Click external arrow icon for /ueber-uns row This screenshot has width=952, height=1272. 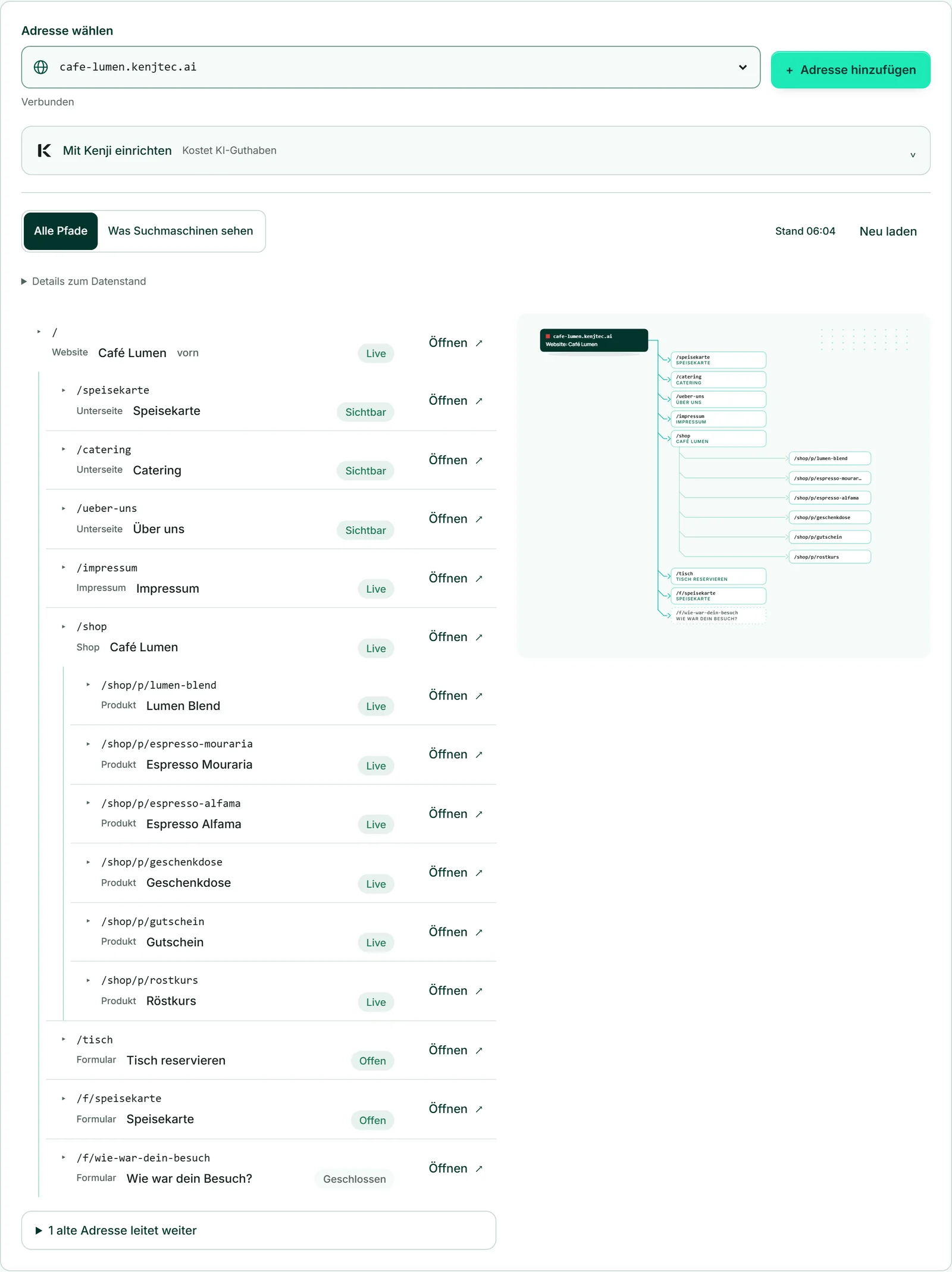click(x=479, y=520)
